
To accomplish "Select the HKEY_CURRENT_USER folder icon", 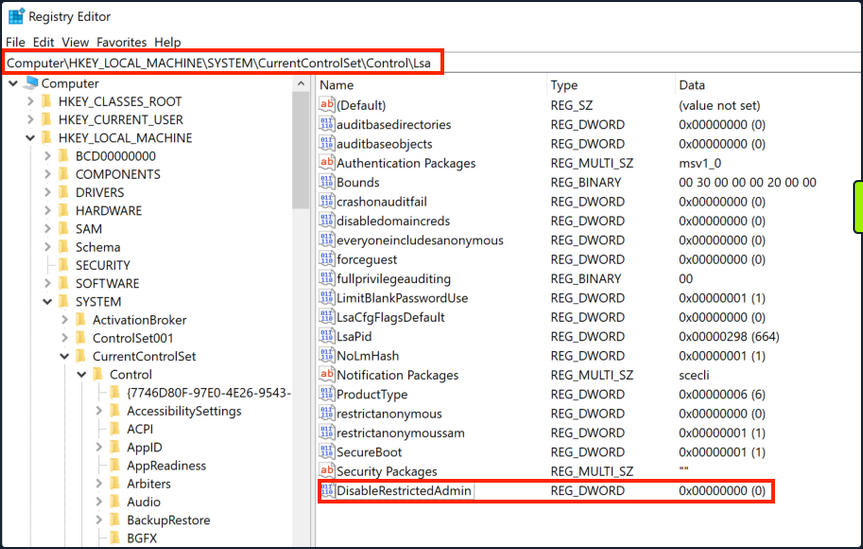I will coord(47,119).
